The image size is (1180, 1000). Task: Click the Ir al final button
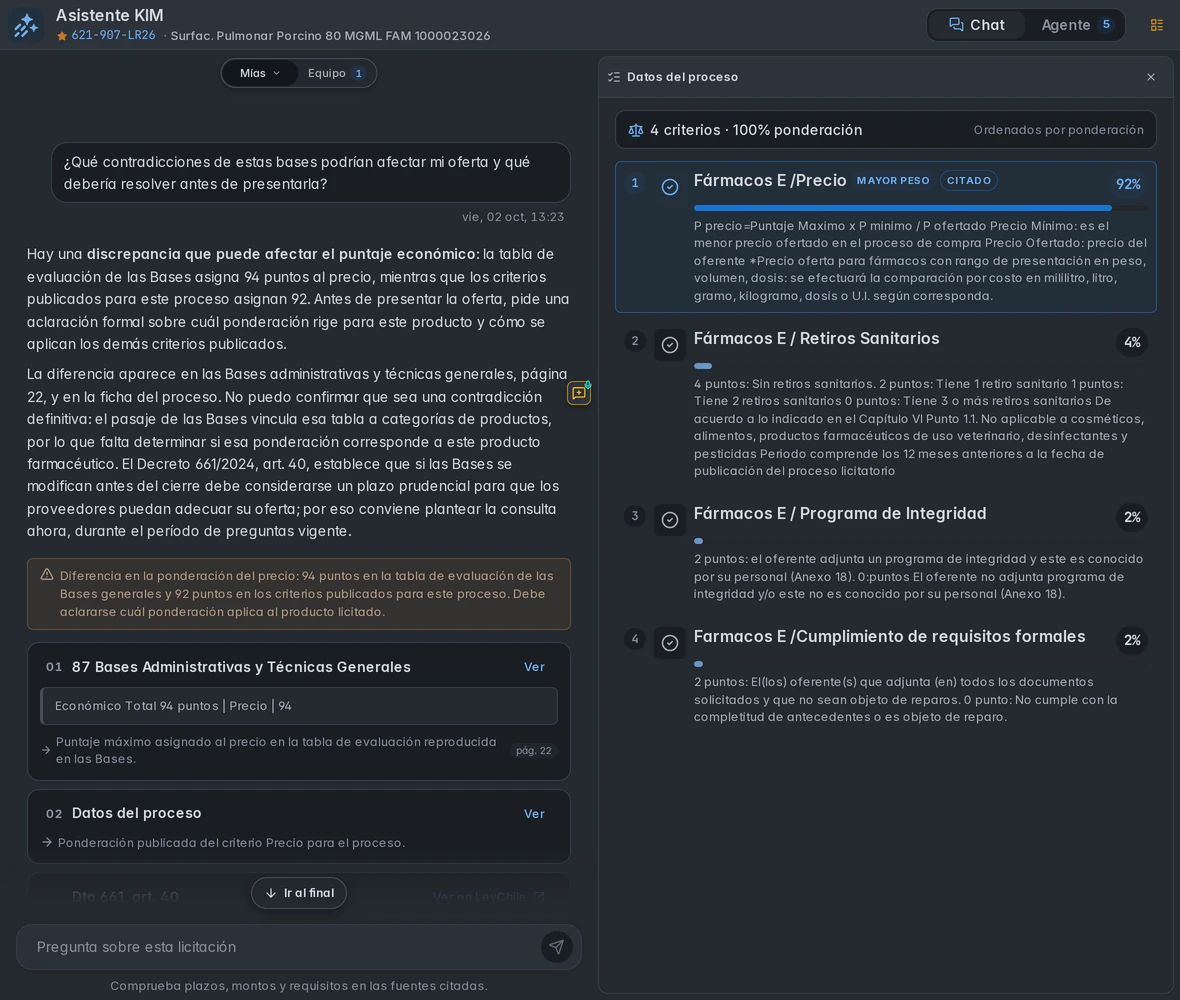(x=299, y=893)
